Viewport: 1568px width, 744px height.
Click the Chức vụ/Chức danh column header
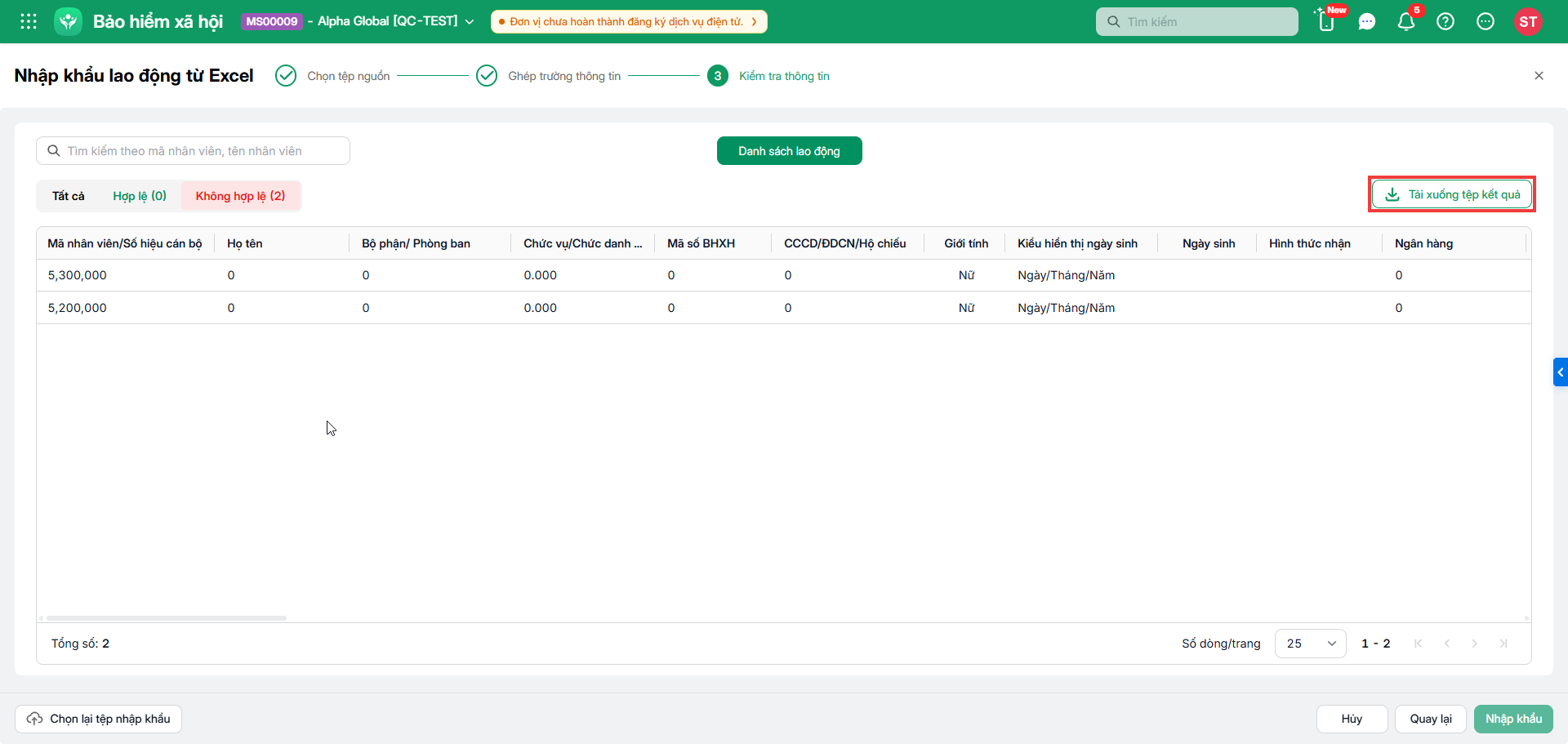coord(583,243)
